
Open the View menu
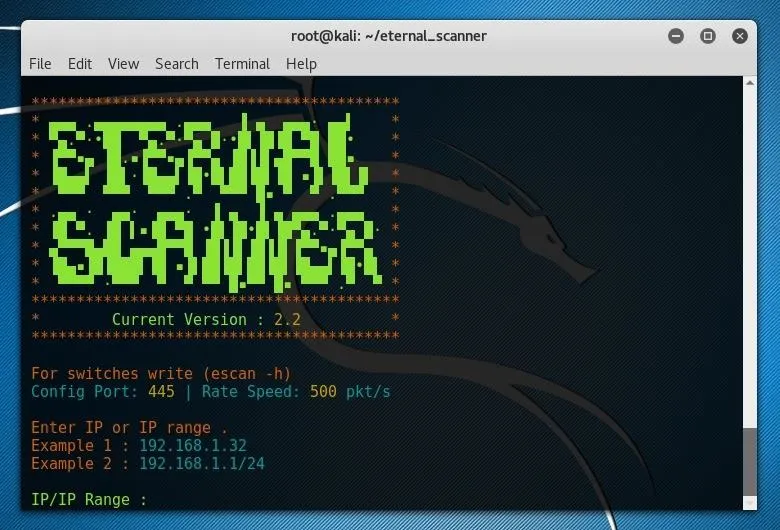123,64
